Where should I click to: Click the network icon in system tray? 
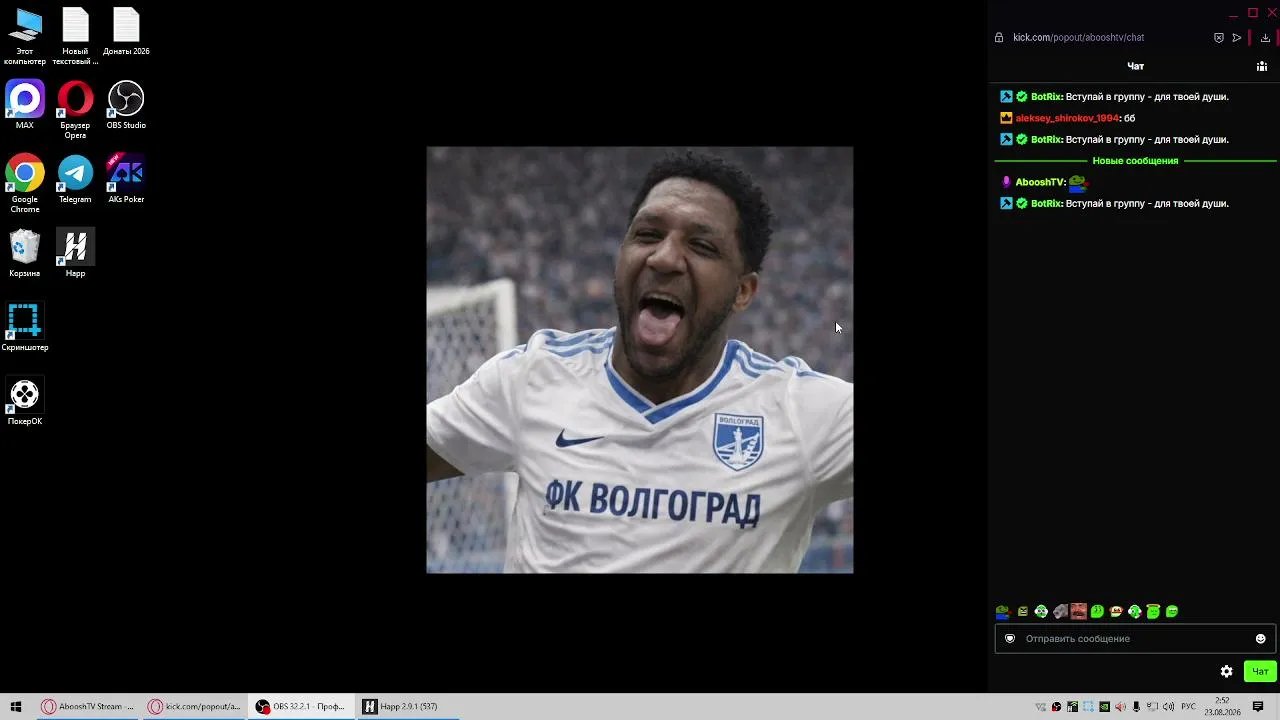pyautogui.click(x=1153, y=707)
